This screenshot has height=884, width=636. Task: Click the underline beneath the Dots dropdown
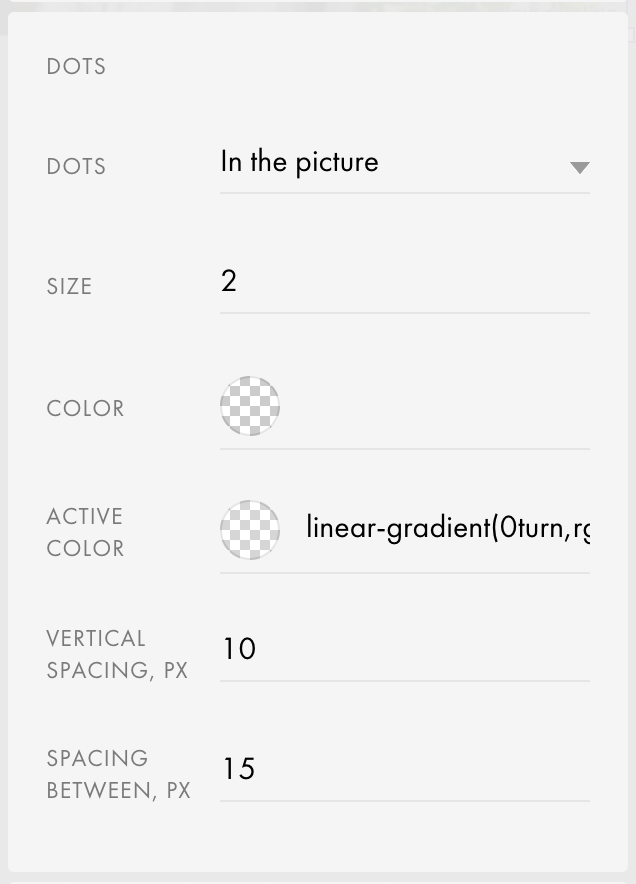point(404,193)
